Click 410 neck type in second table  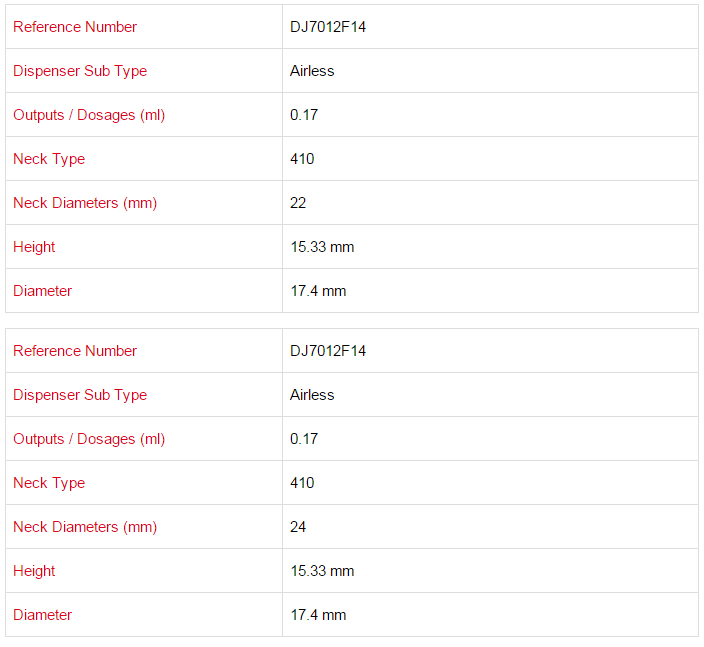[302, 483]
